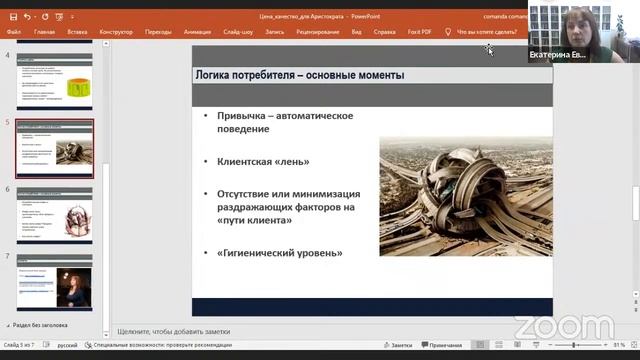Open the Слайд-шоу ribbon tab
Viewport: 640px width, 360px height.
[238, 32]
